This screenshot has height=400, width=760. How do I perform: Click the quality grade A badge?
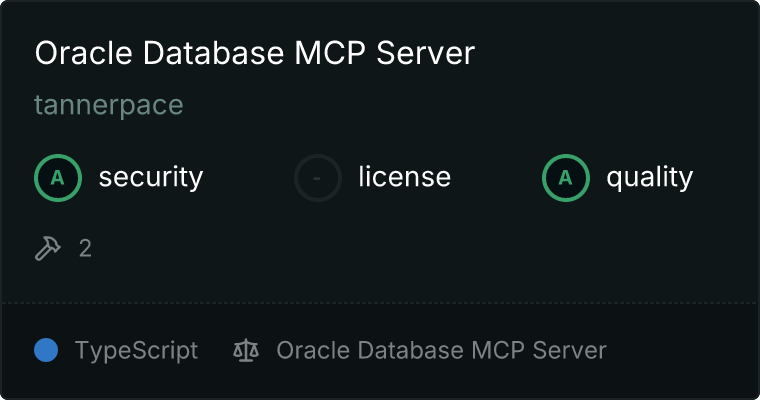tap(566, 178)
